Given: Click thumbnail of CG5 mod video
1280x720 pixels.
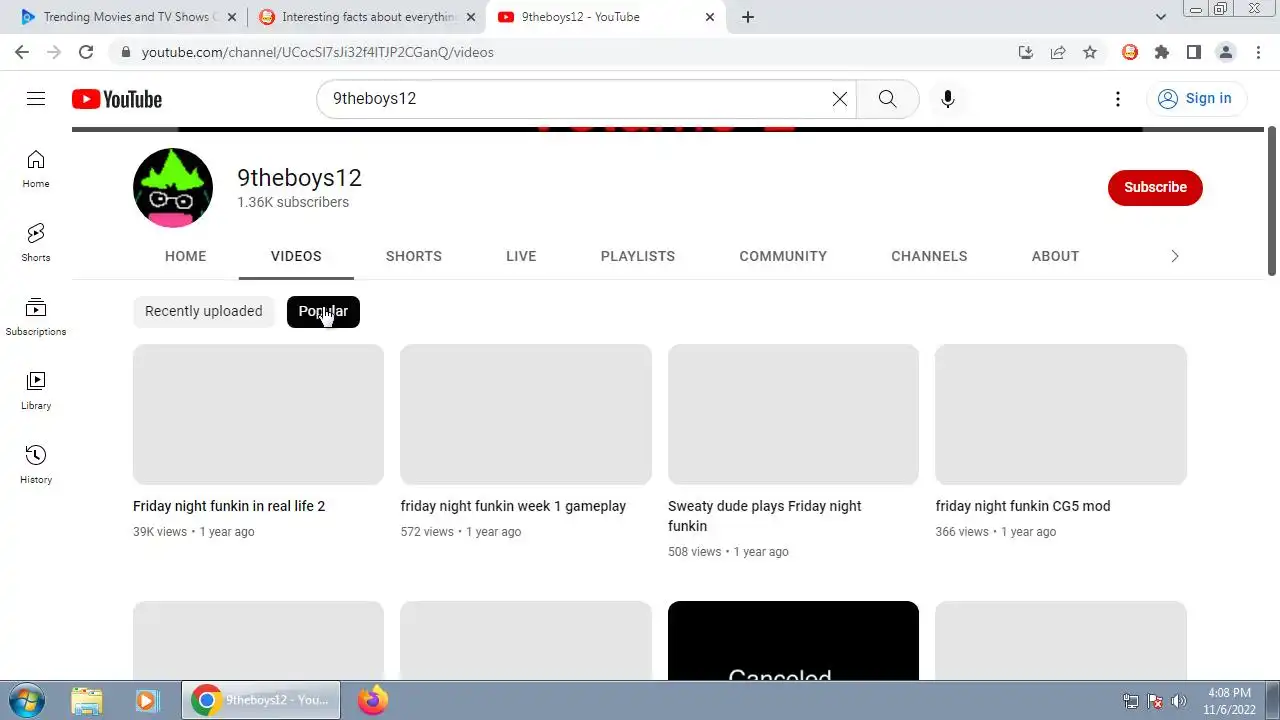Looking at the screenshot, I should [x=1061, y=415].
